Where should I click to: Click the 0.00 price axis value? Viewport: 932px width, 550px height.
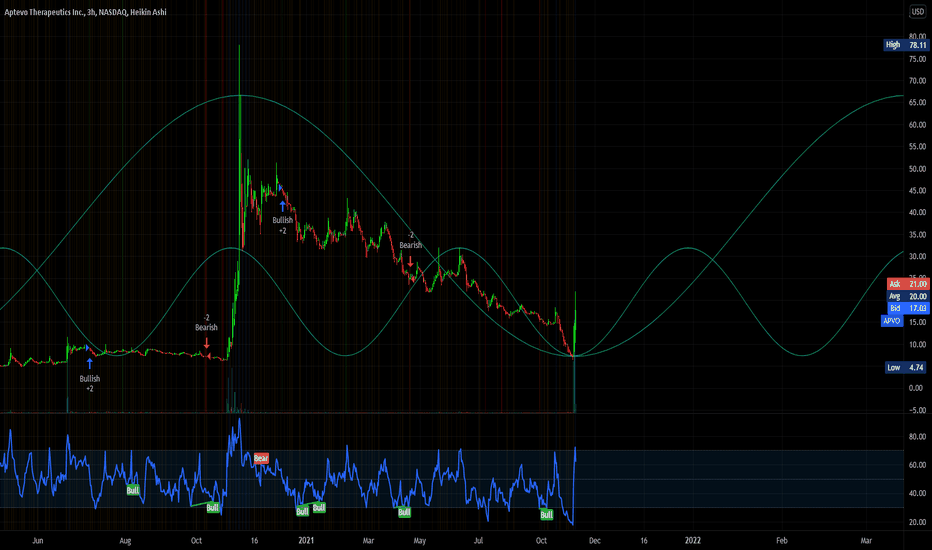click(918, 388)
